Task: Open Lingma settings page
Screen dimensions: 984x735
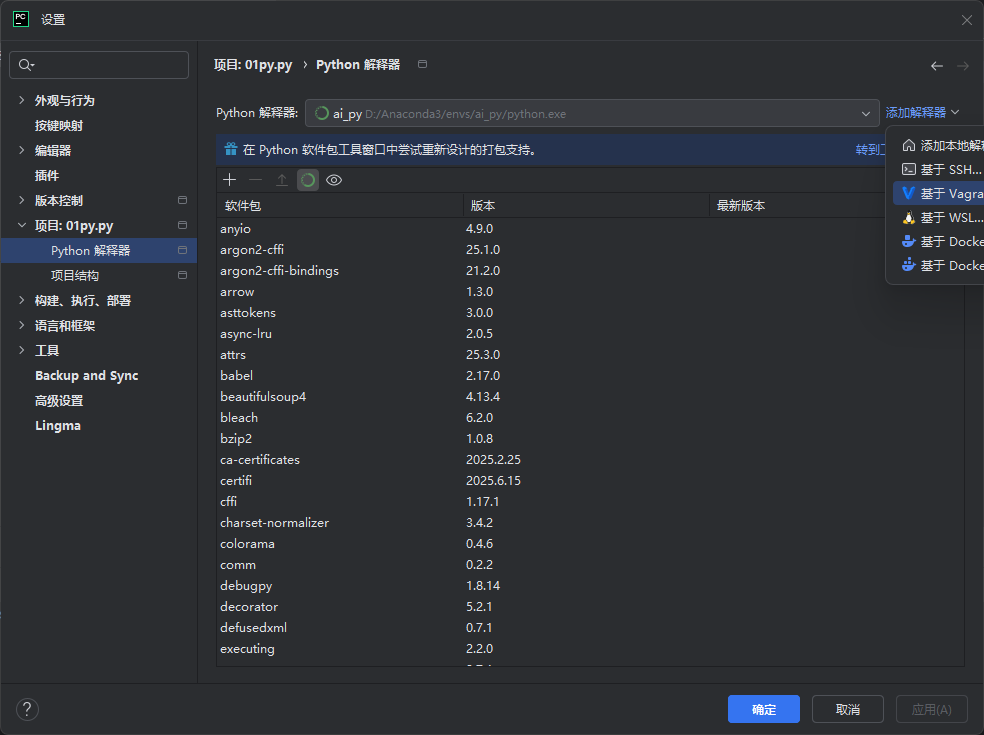Action: [x=58, y=426]
